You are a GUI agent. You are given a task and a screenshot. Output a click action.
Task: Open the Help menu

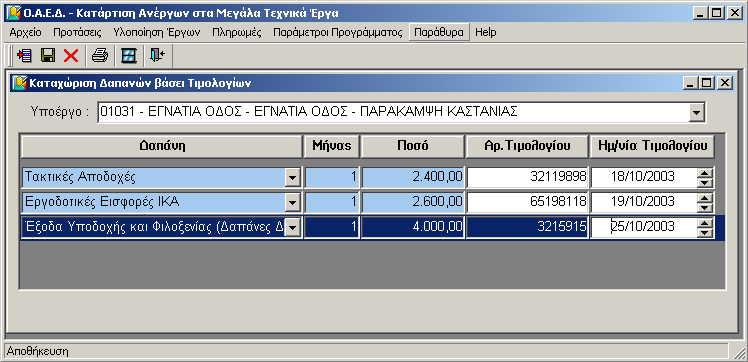(x=486, y=32)
